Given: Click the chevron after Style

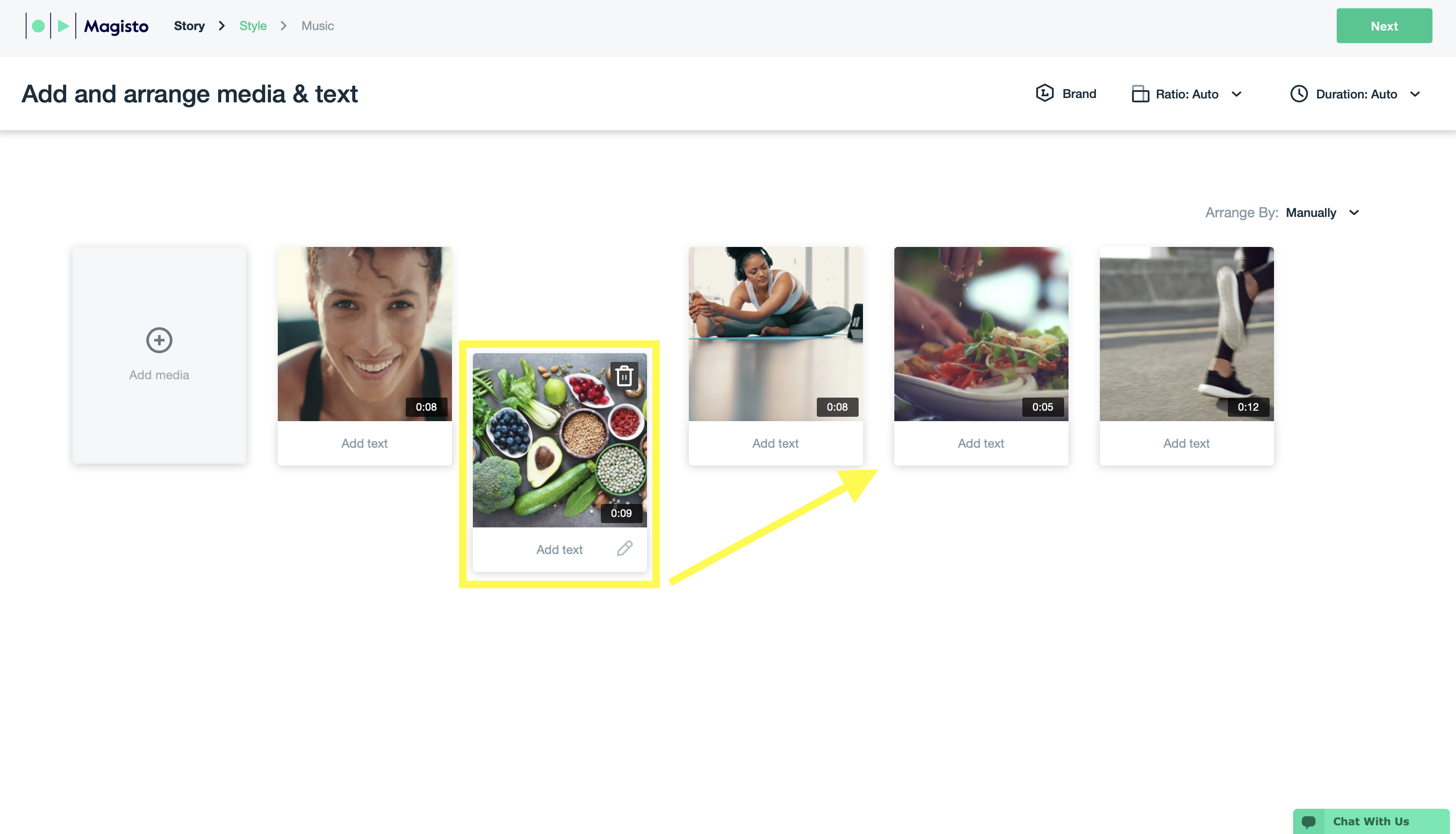Looking at the screenshot, I should (x=283, y=26).
